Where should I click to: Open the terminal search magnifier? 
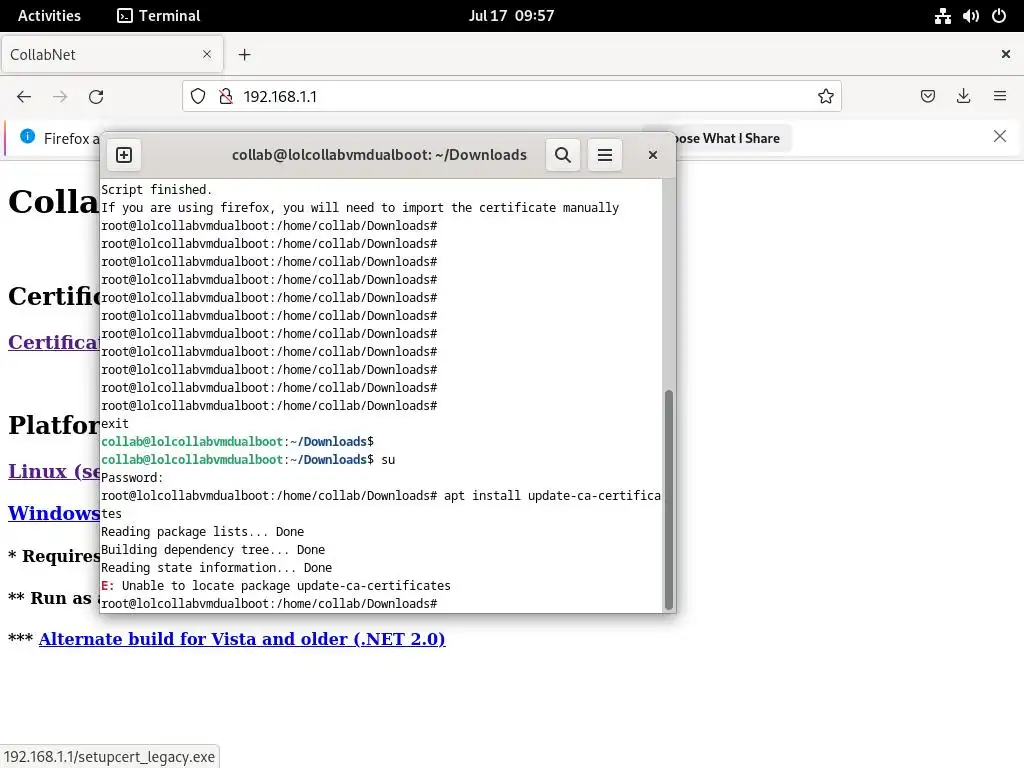(563, 155)
